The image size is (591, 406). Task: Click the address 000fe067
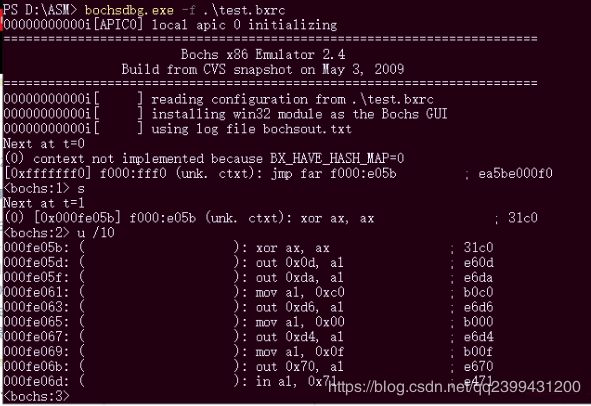pos(36,337)
